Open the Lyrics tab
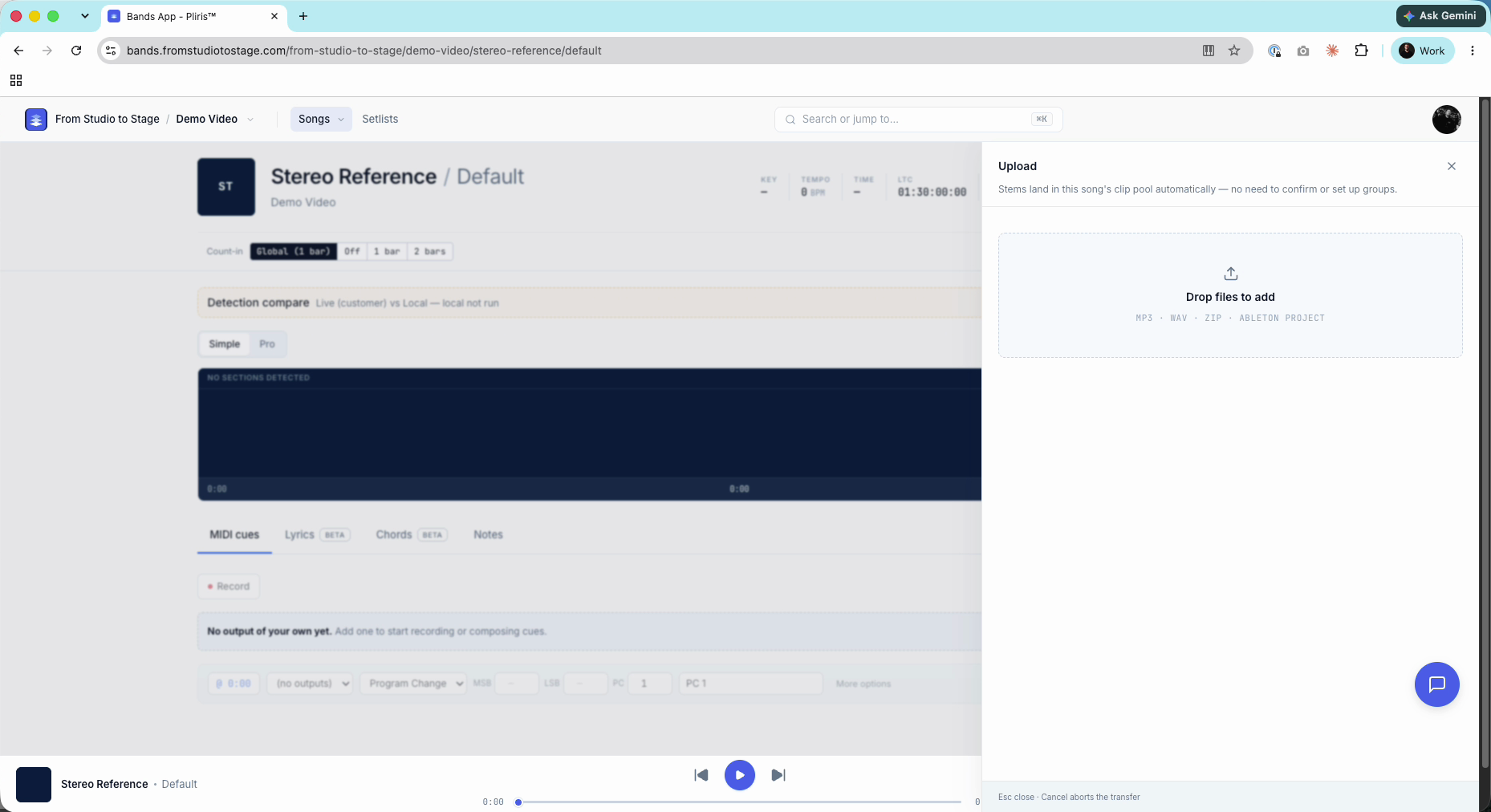 (317, 534)
